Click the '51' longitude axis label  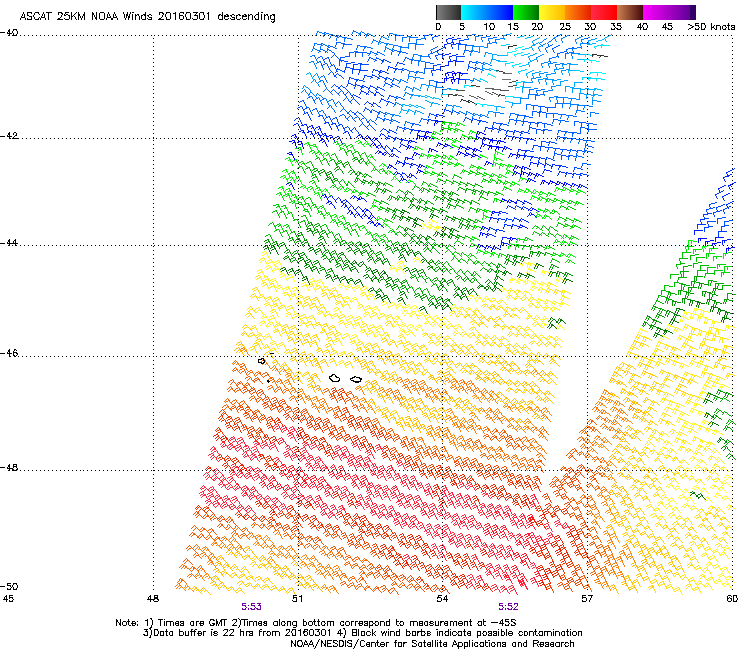297,599
